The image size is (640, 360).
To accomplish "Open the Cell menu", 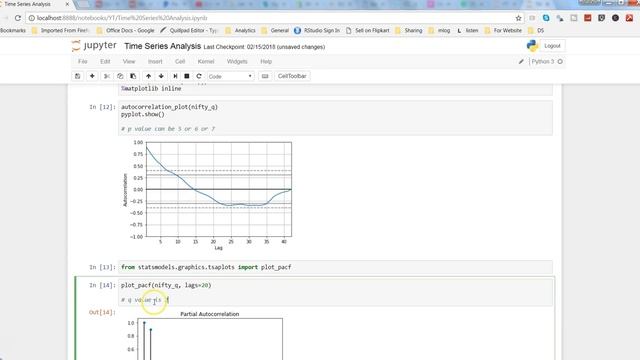I will [180, 62].
